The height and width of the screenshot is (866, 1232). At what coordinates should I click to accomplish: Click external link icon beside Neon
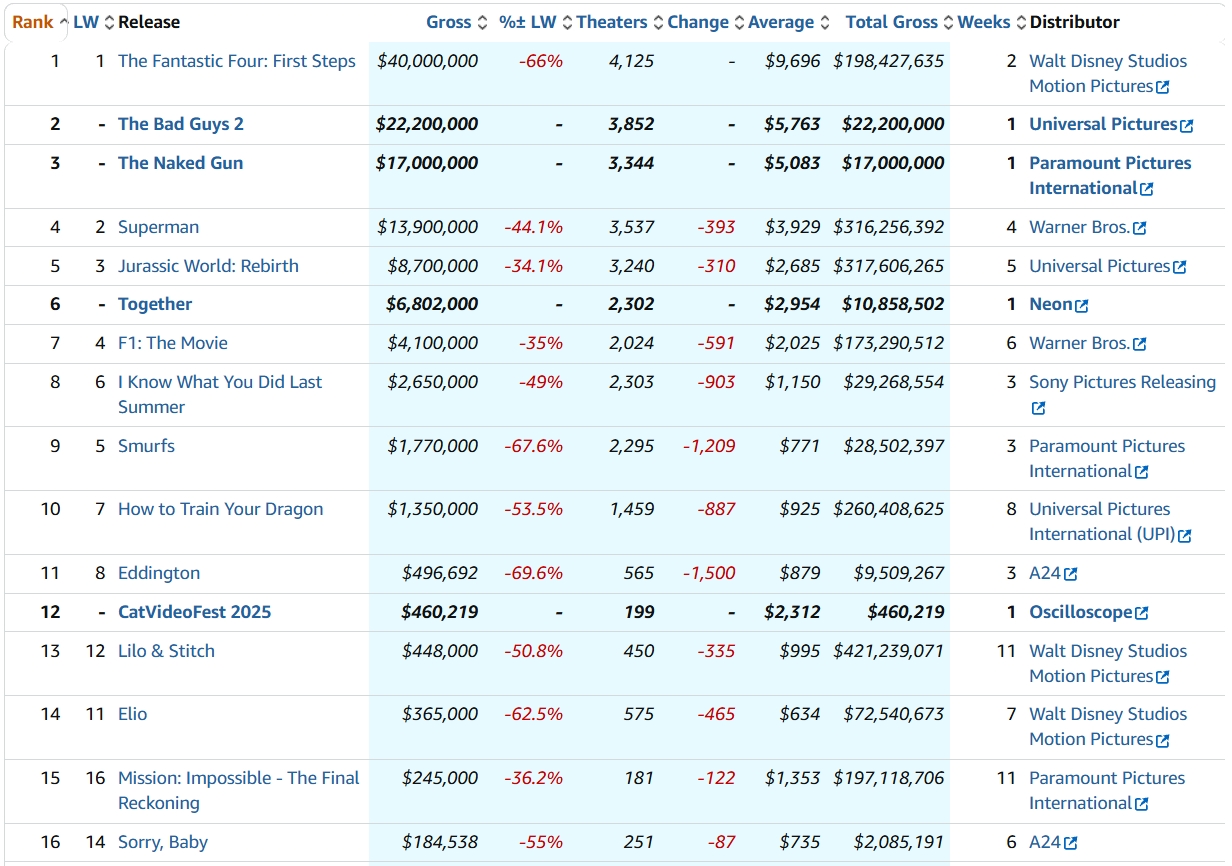pos(1081,306)
